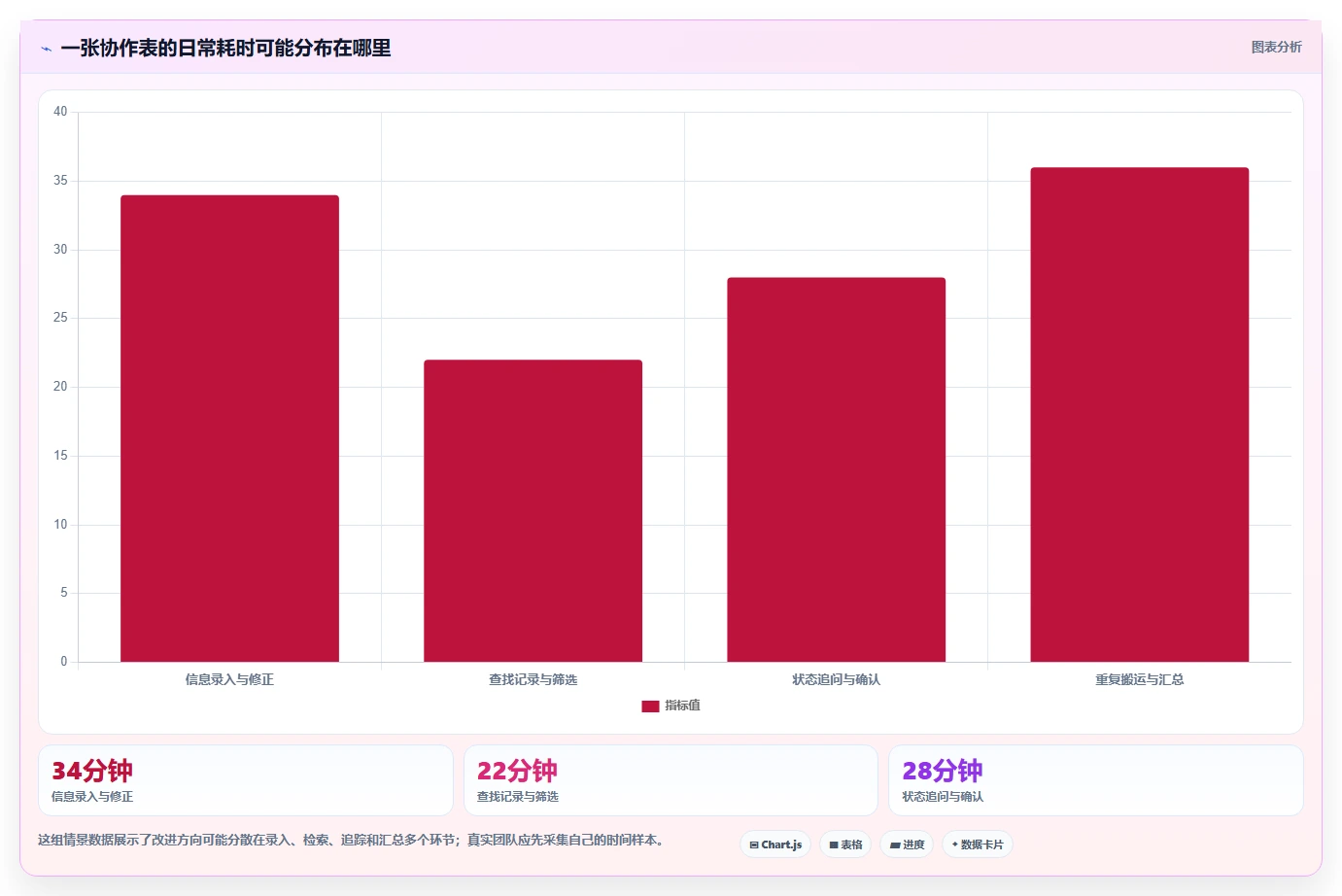Click the description text starting with 这组情景数据
Viewport: 1342px width, 896px height.
(353, 840)
